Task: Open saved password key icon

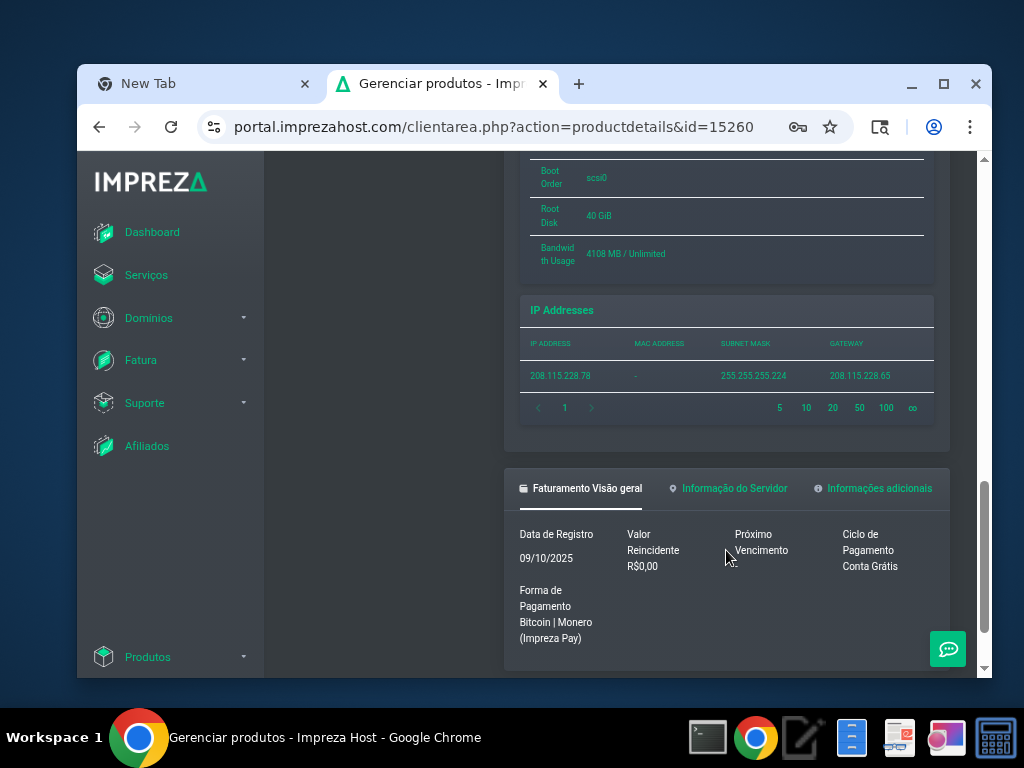Action: [797, 127]
